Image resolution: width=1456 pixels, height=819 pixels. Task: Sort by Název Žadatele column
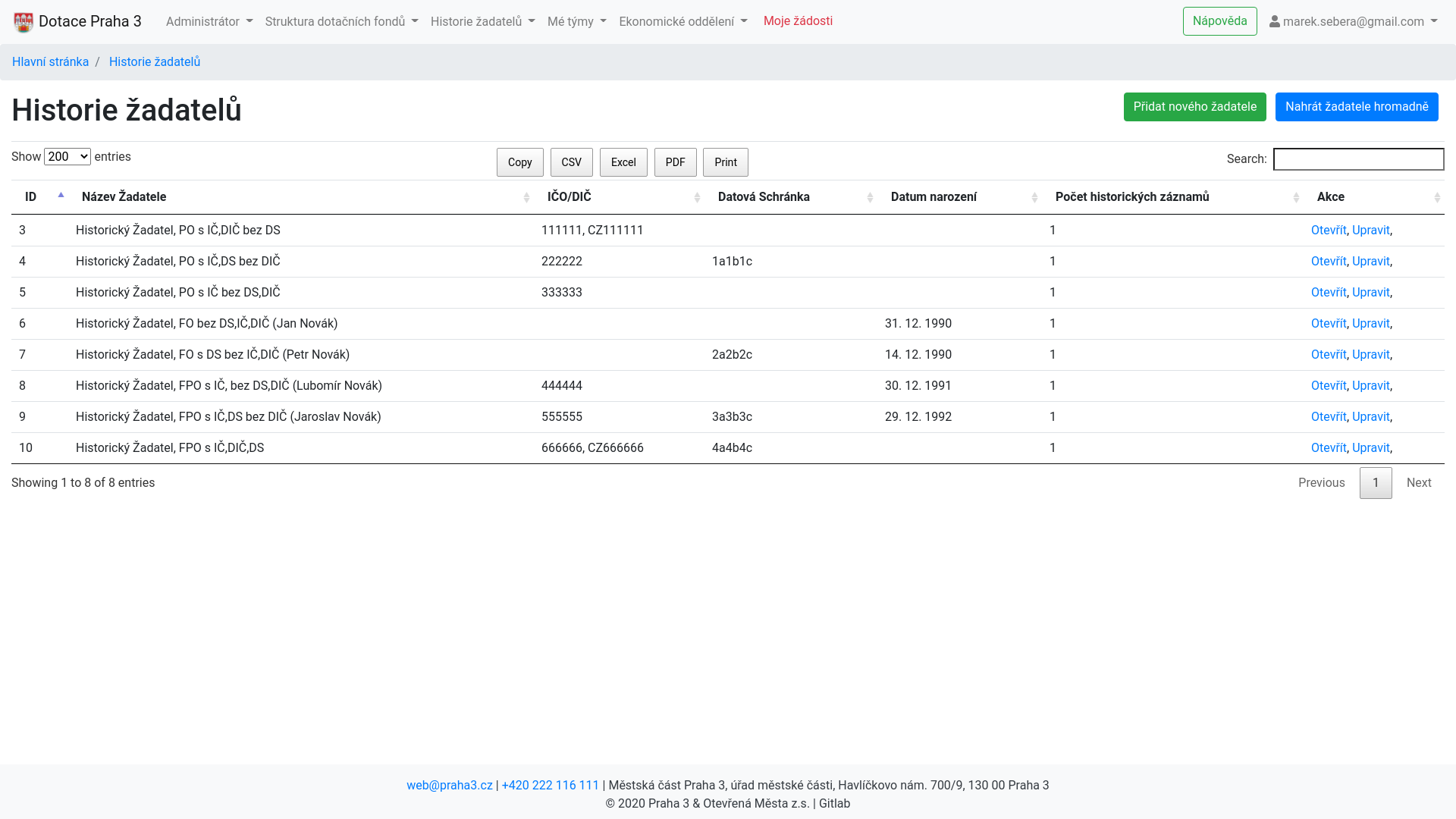(124, 197)
